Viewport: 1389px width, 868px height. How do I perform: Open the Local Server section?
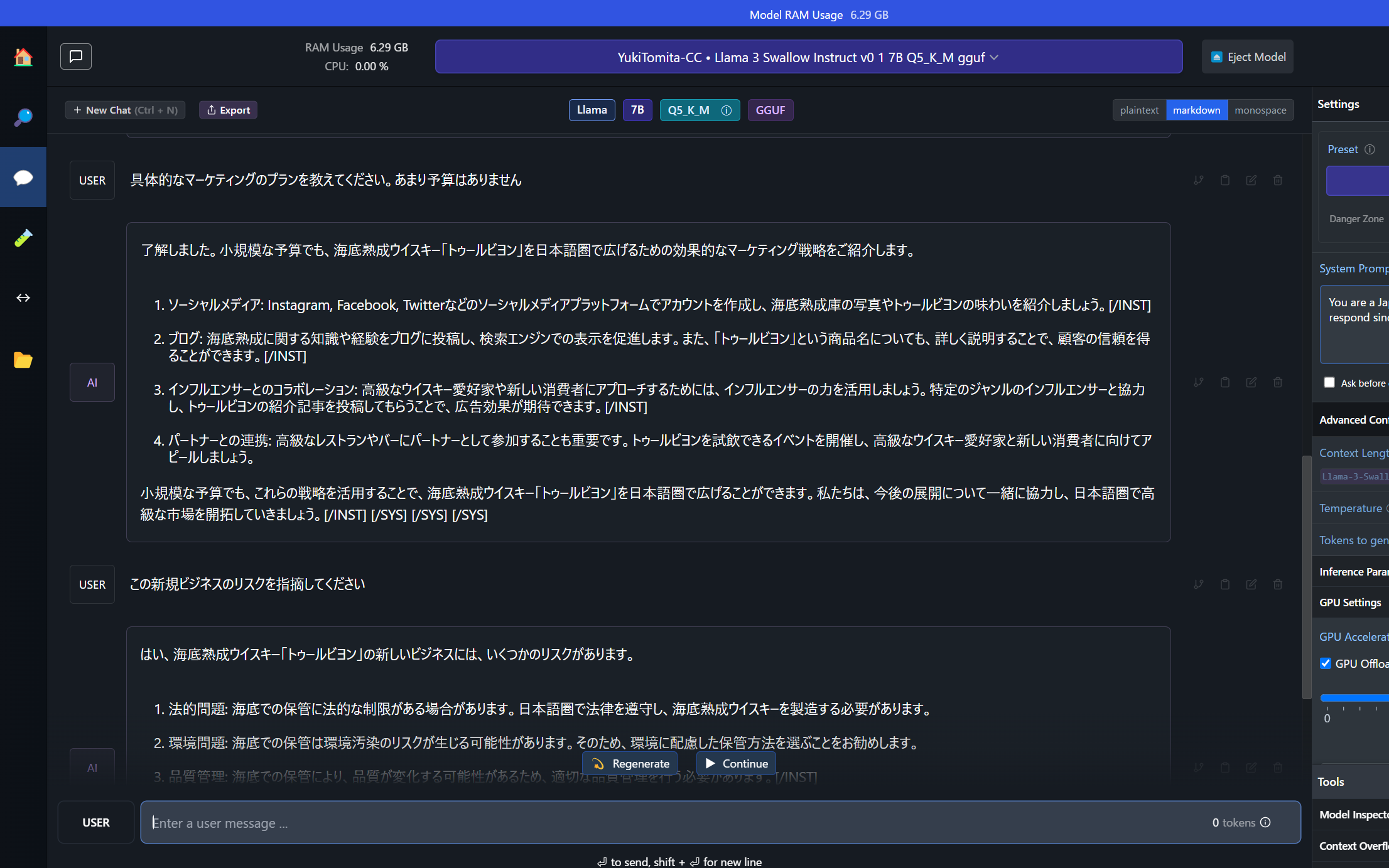[x=23, y=297]
